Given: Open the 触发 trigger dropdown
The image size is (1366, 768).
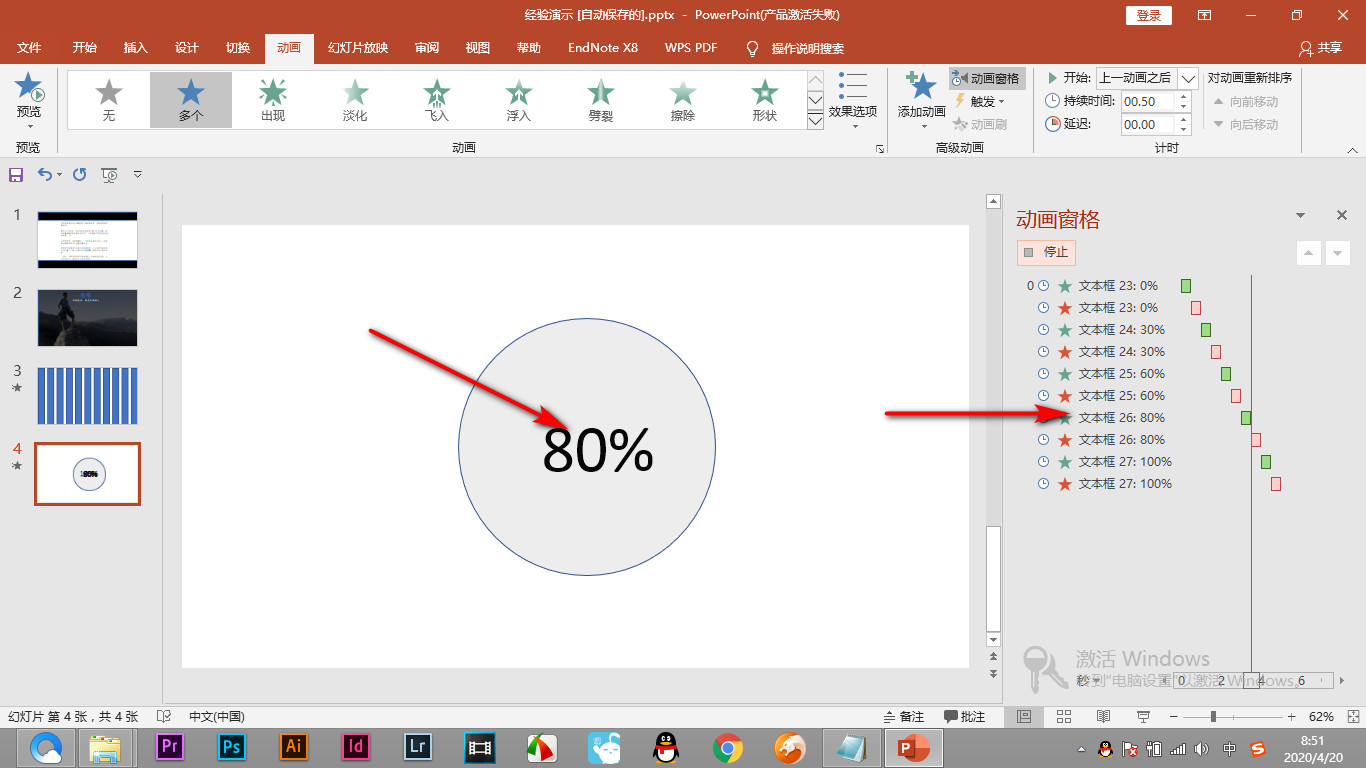Looking at the screenshot, I should (x=978, y=101).
